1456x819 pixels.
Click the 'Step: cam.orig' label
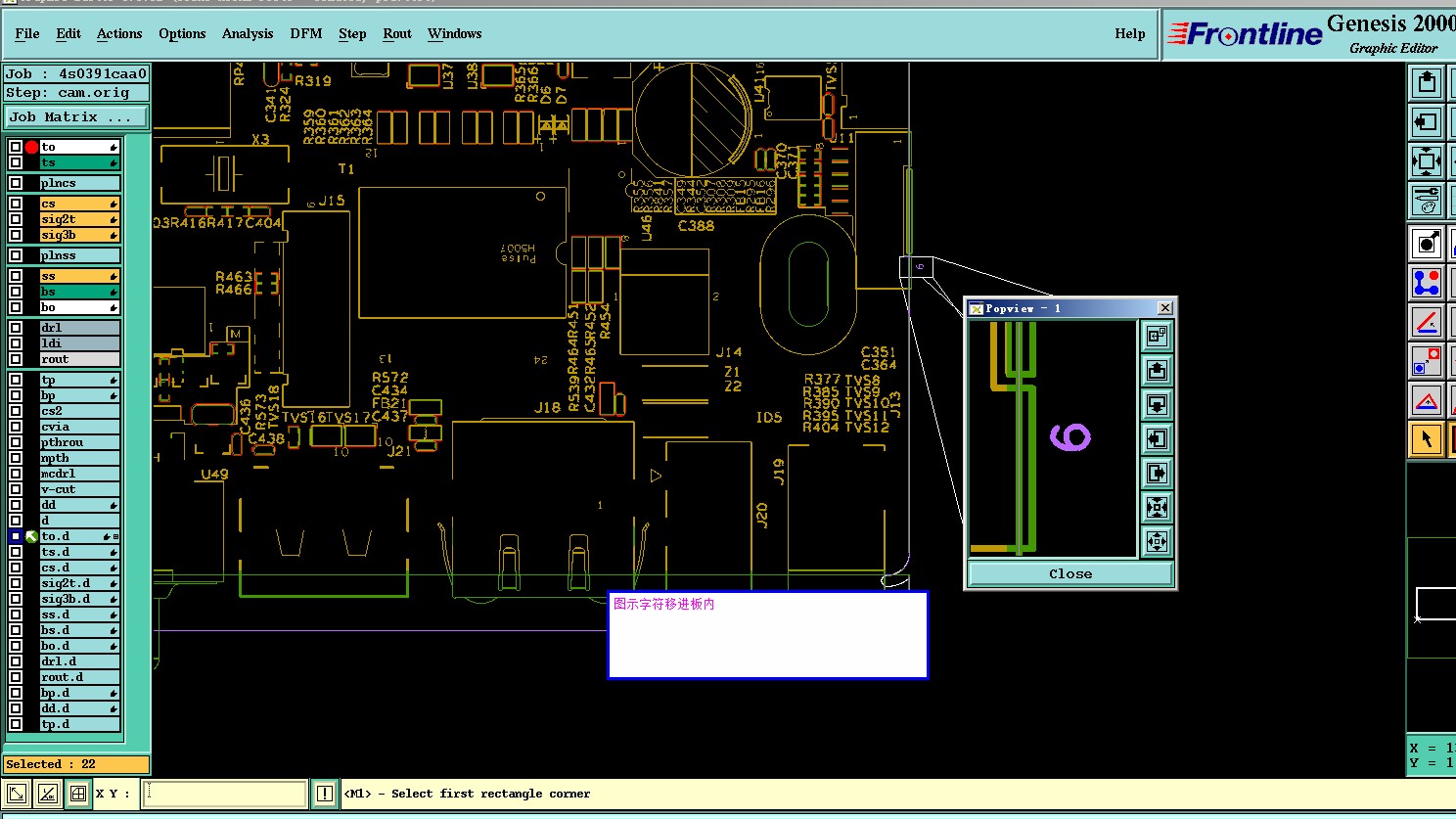click(76, 93)
